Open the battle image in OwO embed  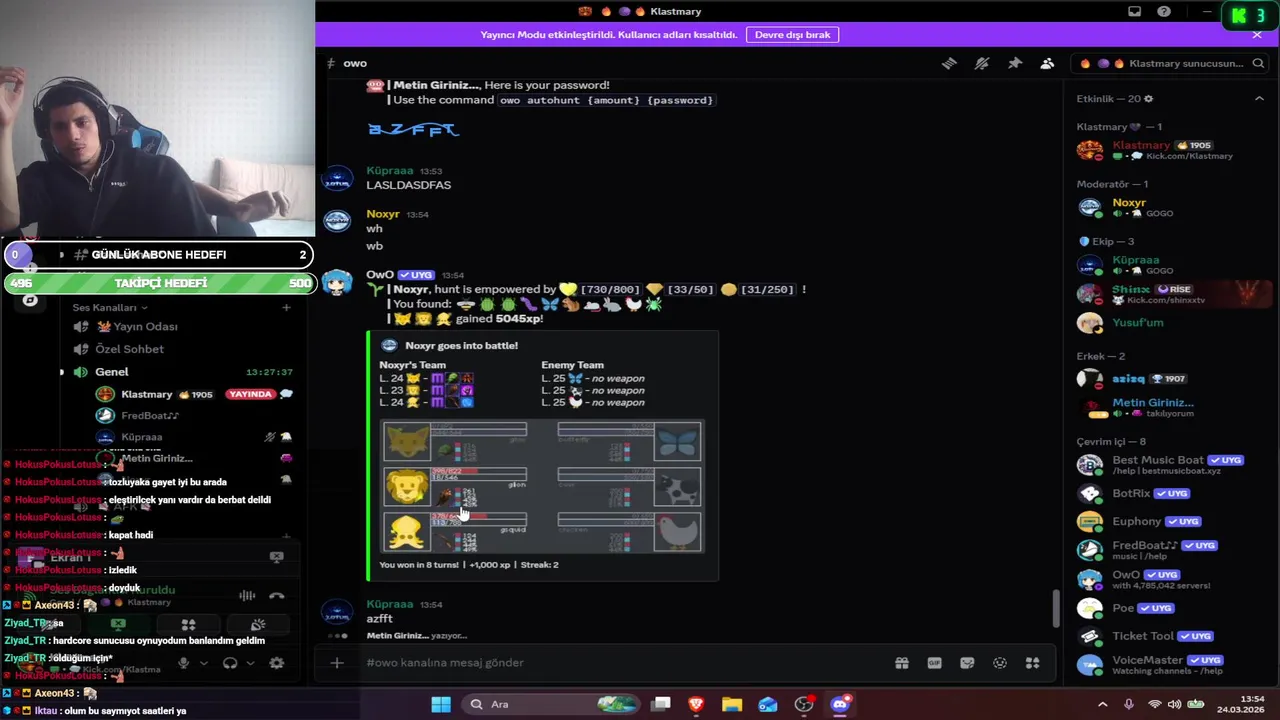tap(544, 486)
